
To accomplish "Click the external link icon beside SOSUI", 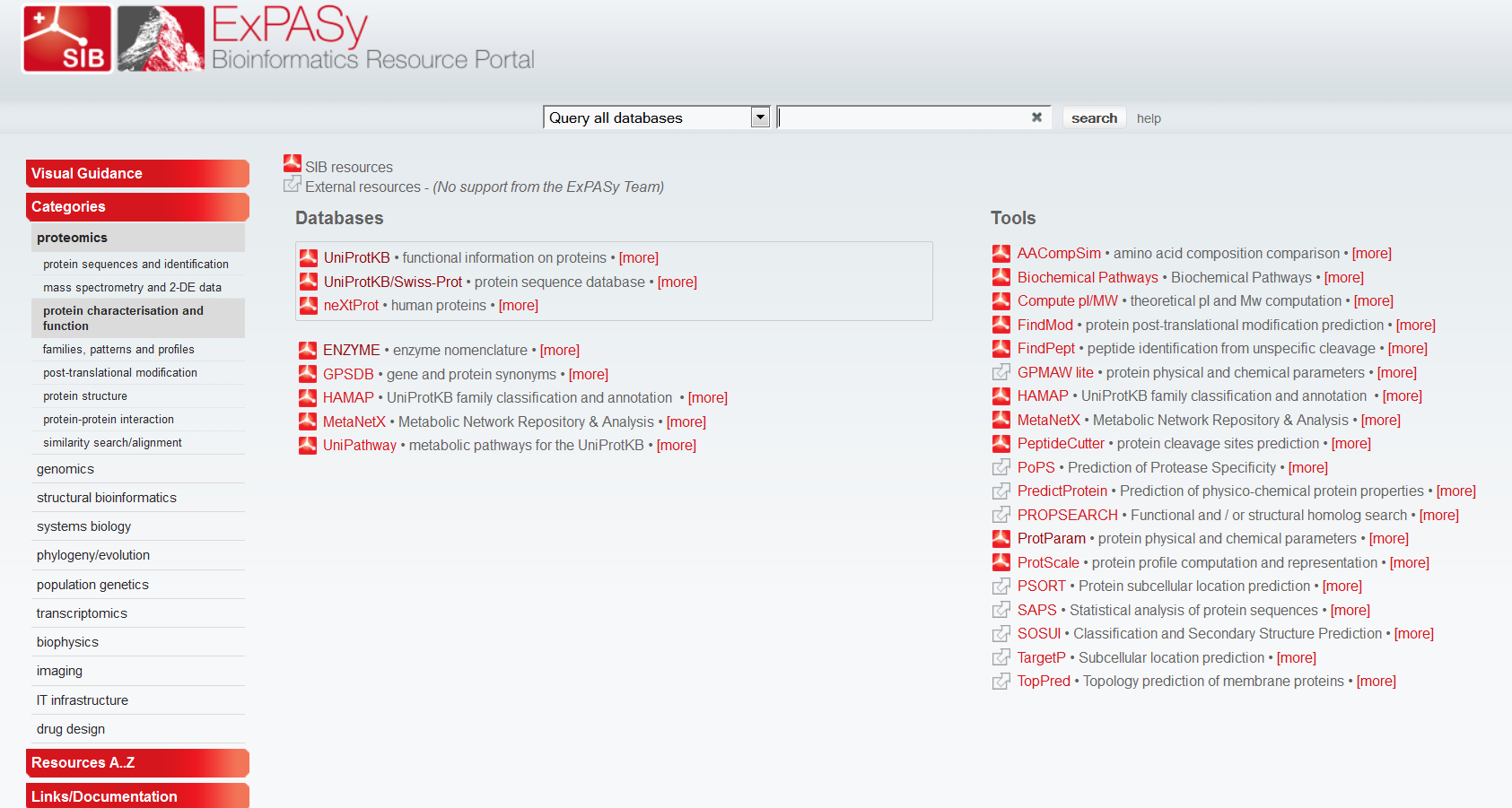I will pyautogui.click(x=1001, y=633).
